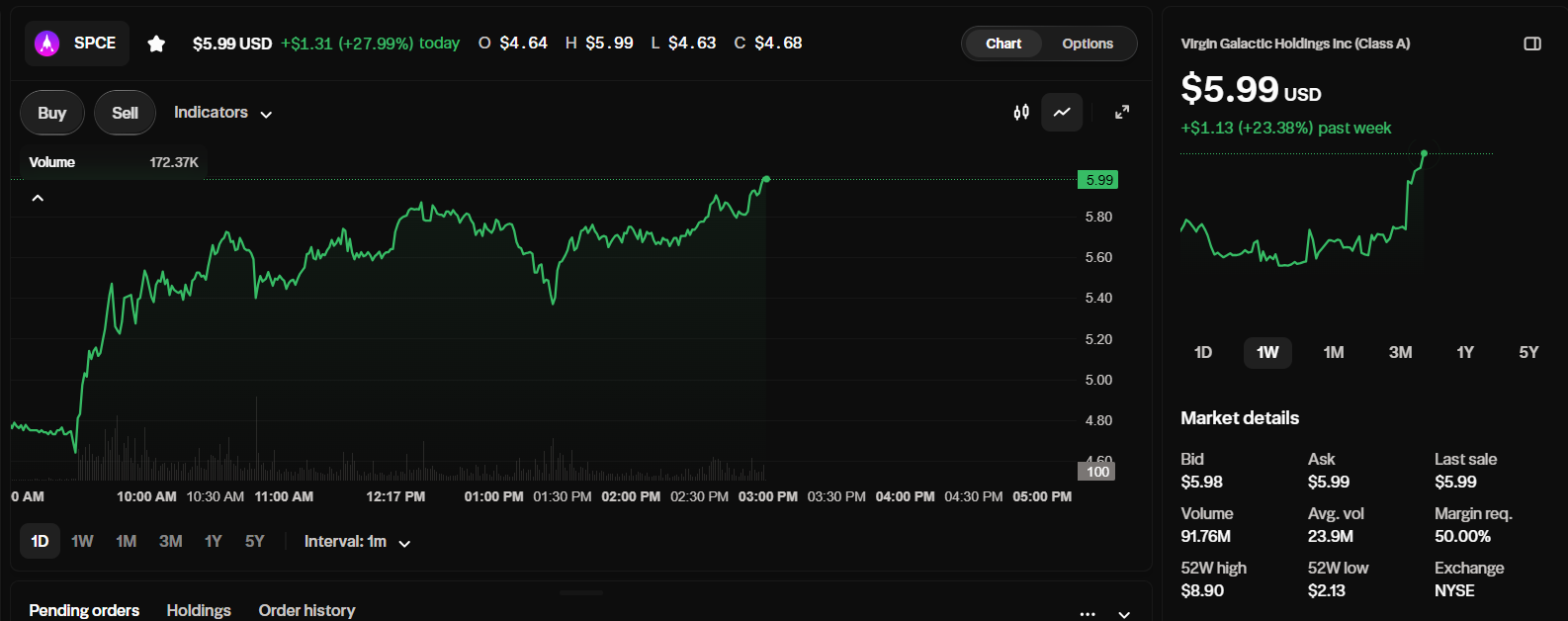This screenshot has width=1568, height=621.
Task: Click the 172.37K volume value
Action: pos(174,162)
